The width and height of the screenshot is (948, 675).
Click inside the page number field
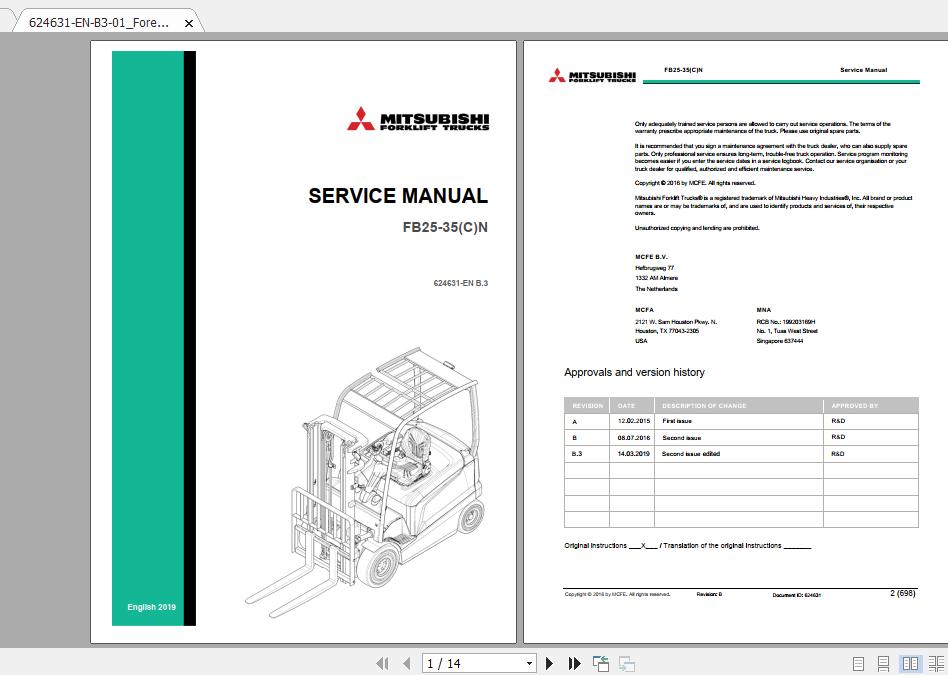coord(470,663)
